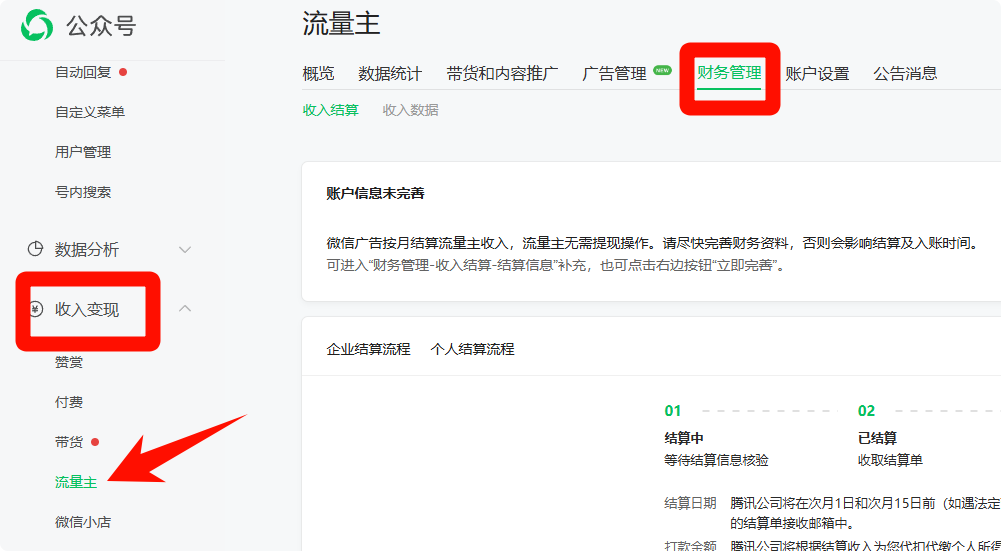This screenshot has height=551, width=1001.
Task: Switch to the 带货和内容推广 tab
Action: coord(502,73)
